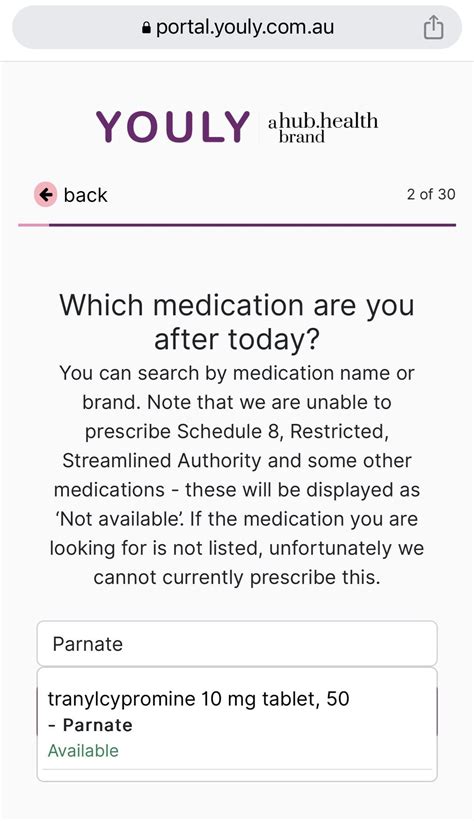Click the pink completed progress bar segment
The image size is (474, 821).
point(34,225)
